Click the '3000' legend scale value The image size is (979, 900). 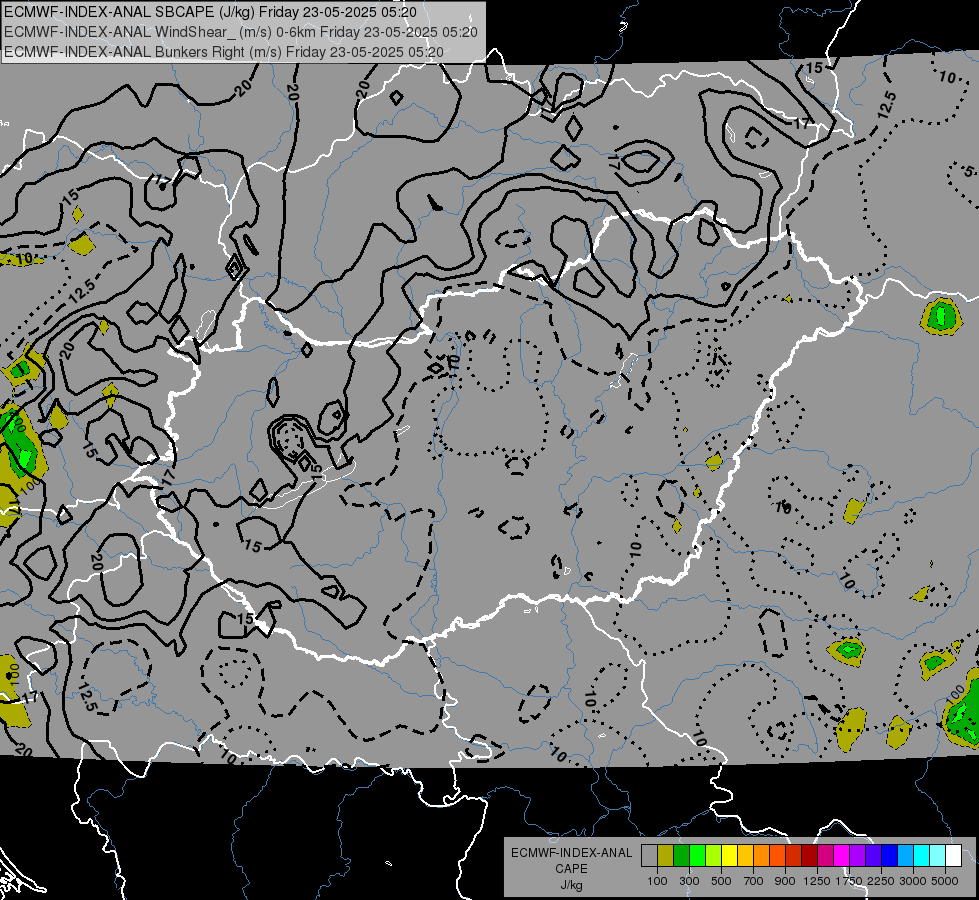[x=913, y=881]
